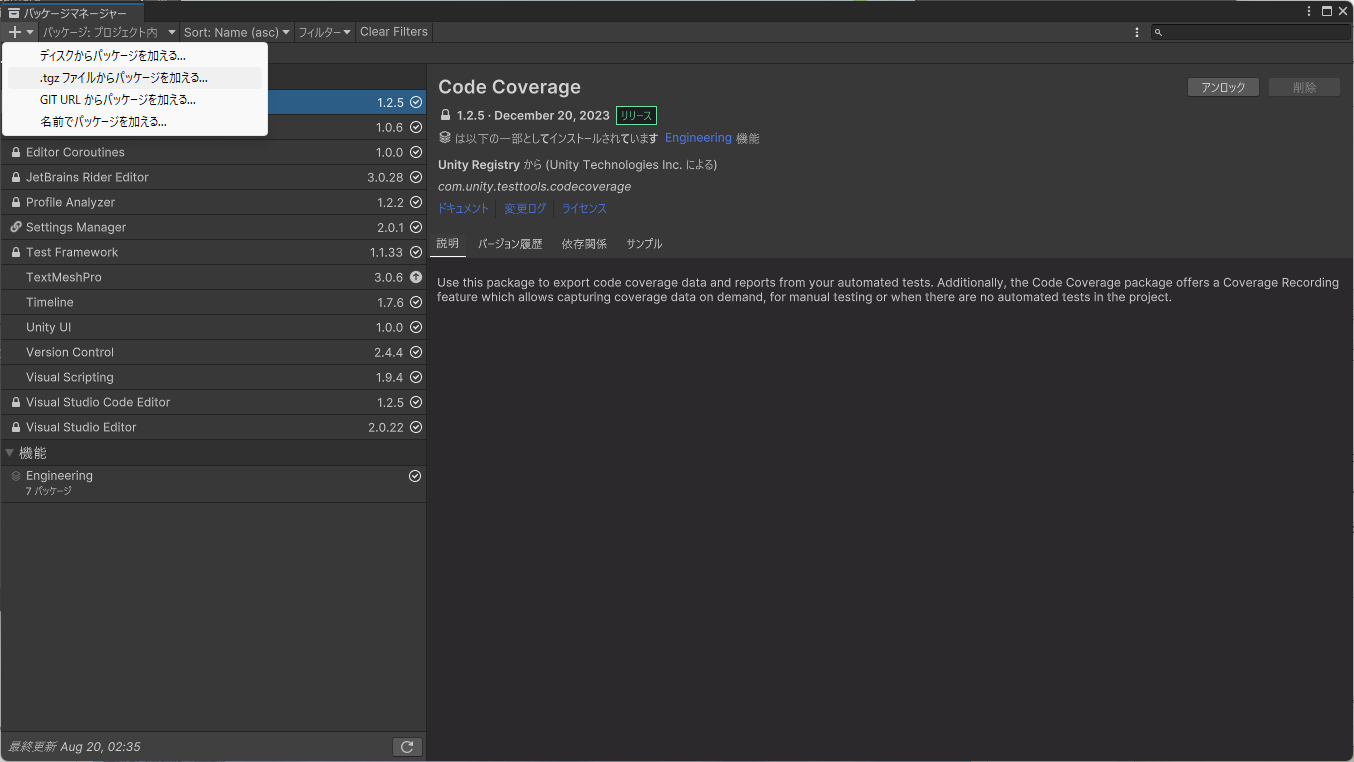This screenshot has width=1354, height=762.
Task: Click installed checkmark on Timeline row
Action: tap(416, 302)
